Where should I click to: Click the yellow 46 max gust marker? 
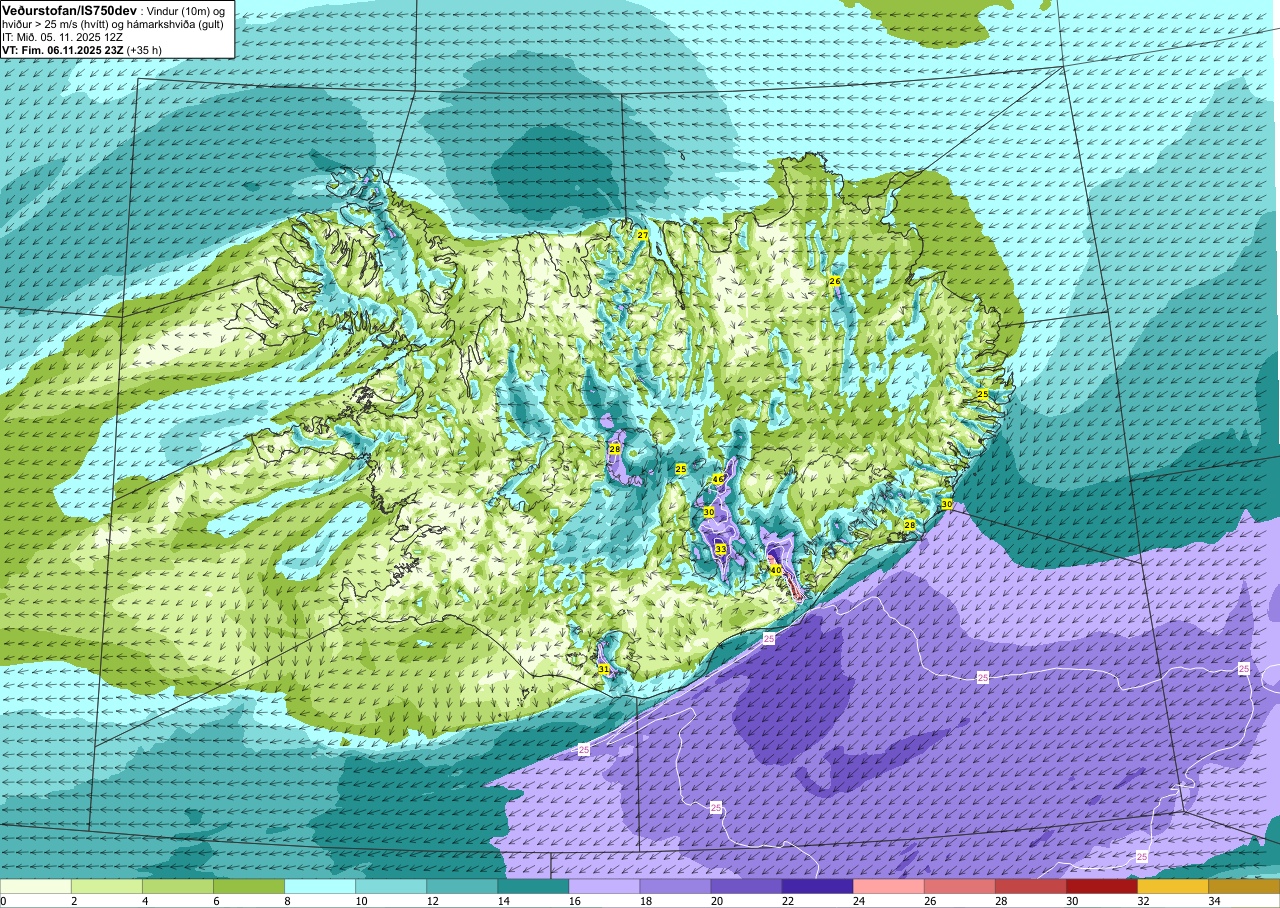tap(718, 479)
